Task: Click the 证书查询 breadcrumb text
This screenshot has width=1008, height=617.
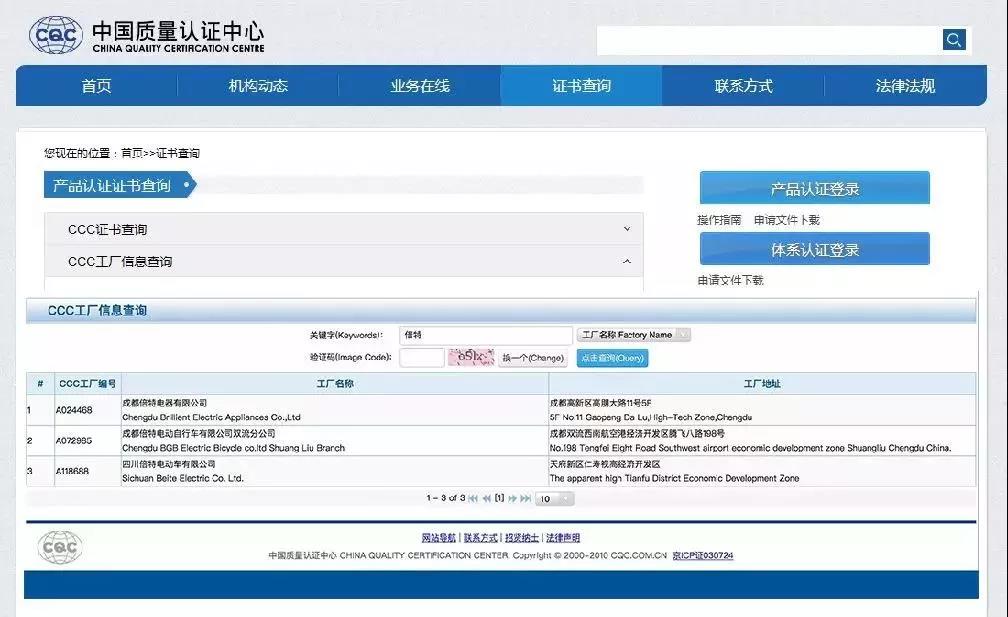Action: [178, 153]
